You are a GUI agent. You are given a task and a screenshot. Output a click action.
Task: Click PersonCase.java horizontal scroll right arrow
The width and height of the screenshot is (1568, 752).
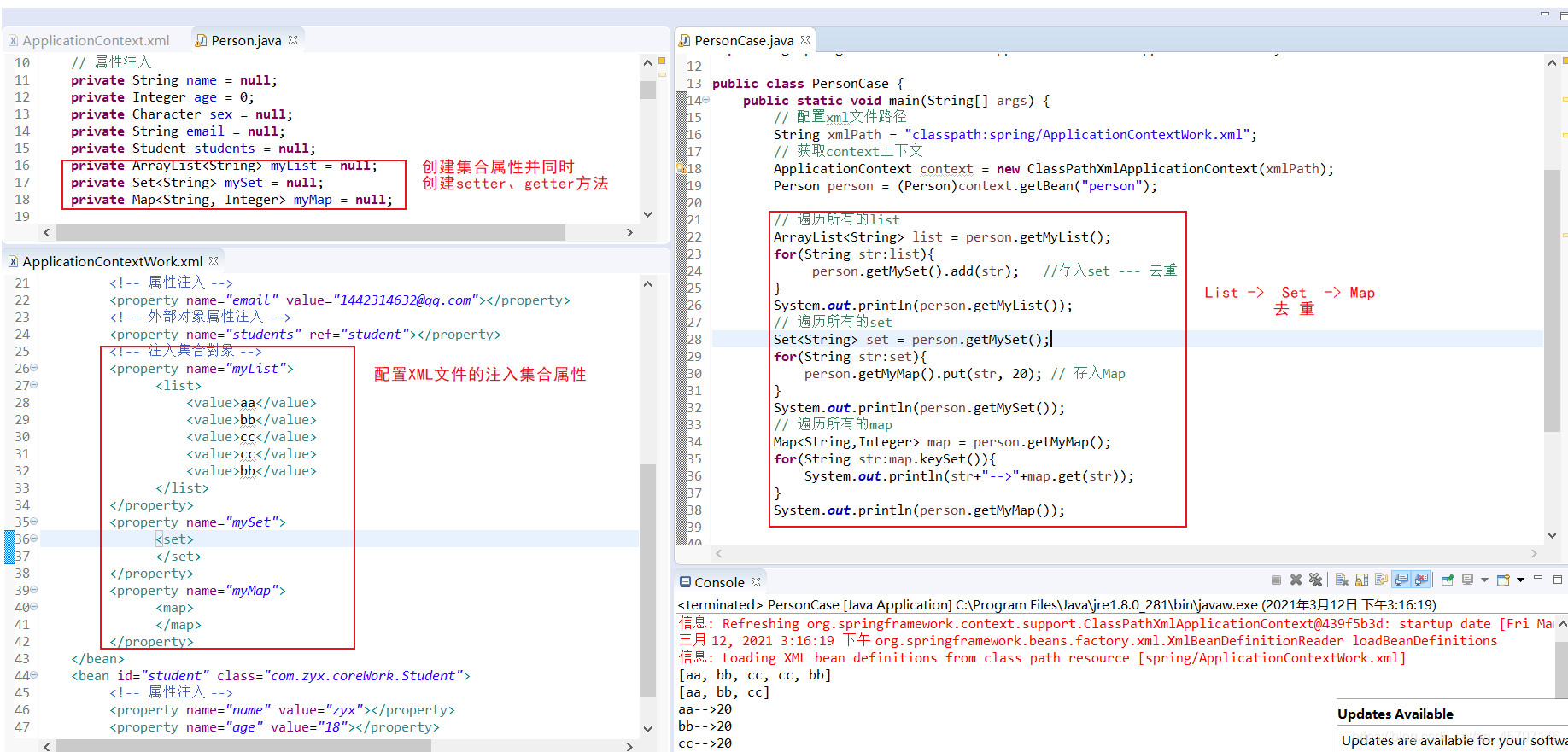(x=1534, y=553)
